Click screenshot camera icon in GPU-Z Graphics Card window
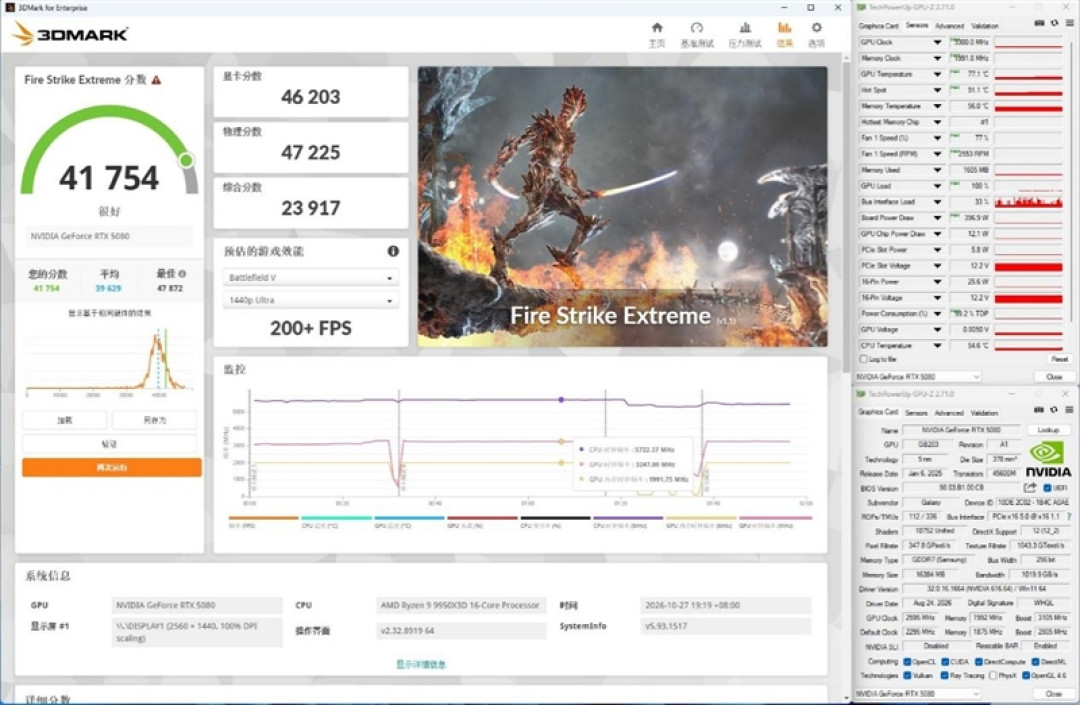 tap(1039, 410)
